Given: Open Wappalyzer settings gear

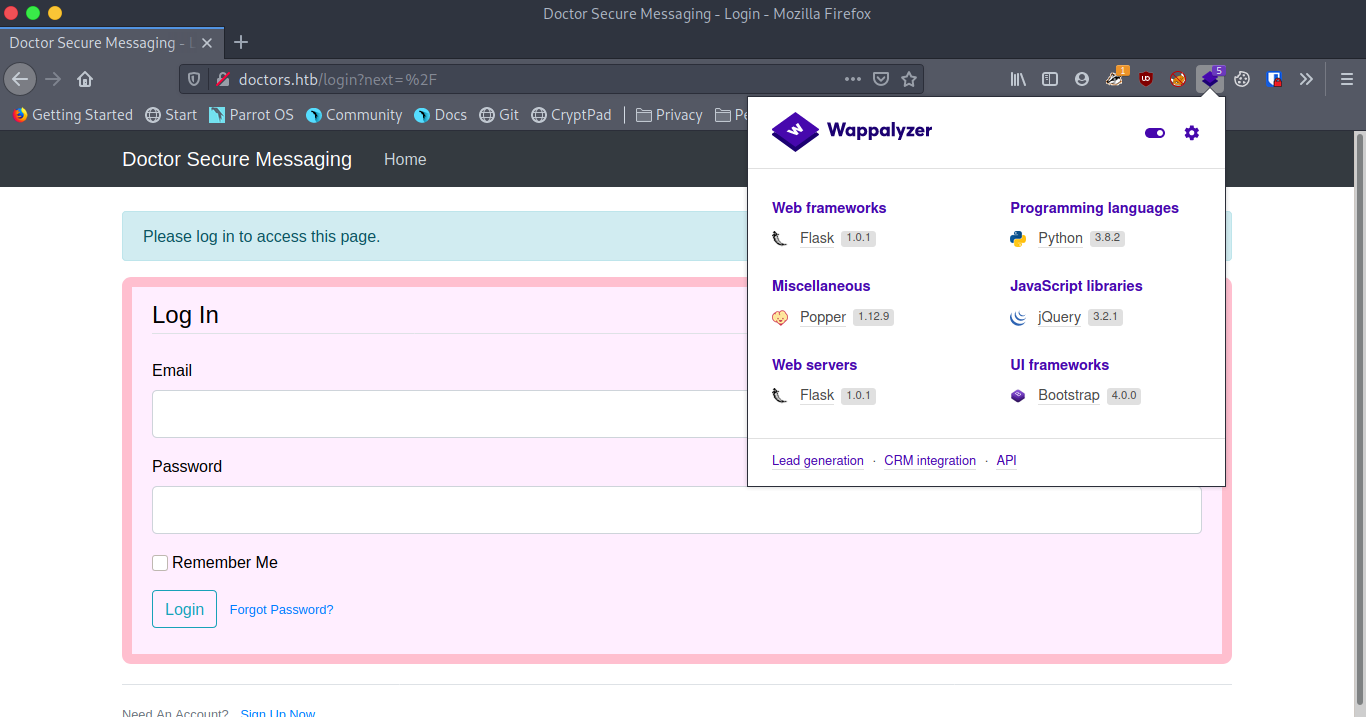Looking at the screenshot, I should click(1191, 133).
